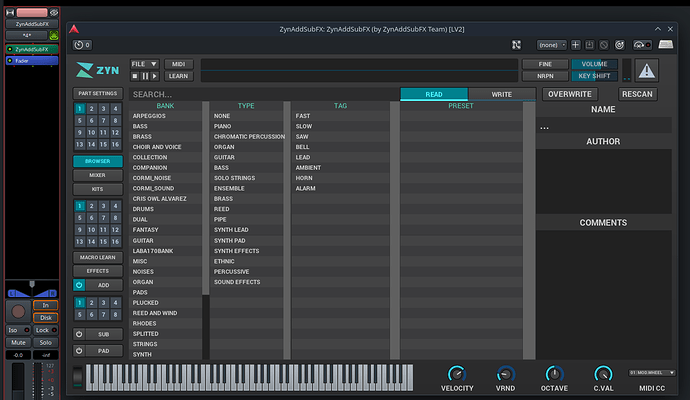Select the PIANO type in the list

click(223, 126)
